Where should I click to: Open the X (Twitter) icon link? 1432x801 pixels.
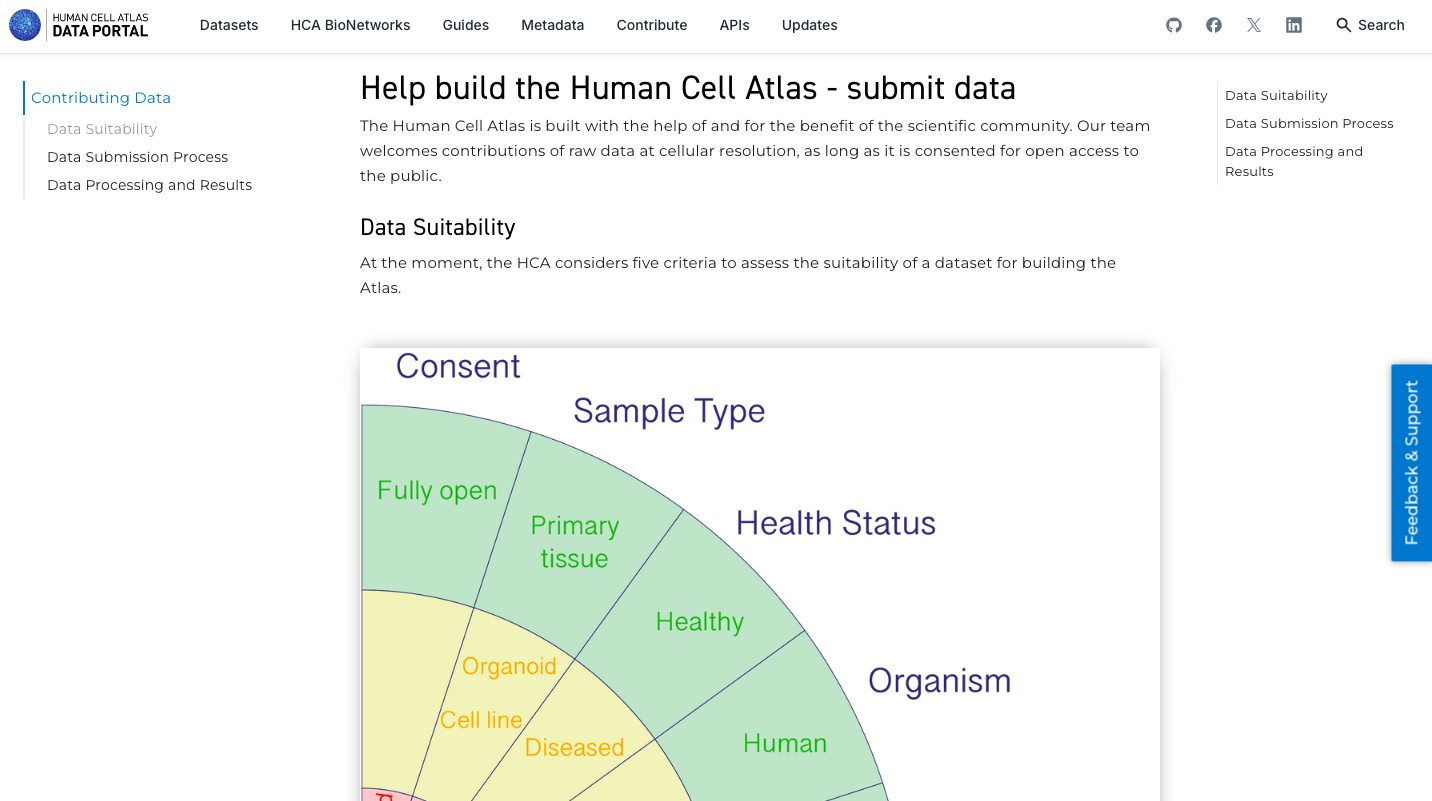[1254, 25]
